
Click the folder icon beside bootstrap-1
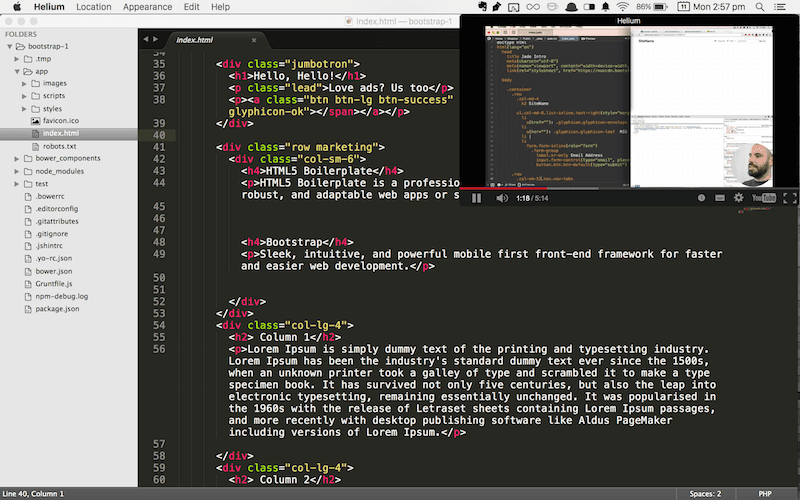click(20, 46)
